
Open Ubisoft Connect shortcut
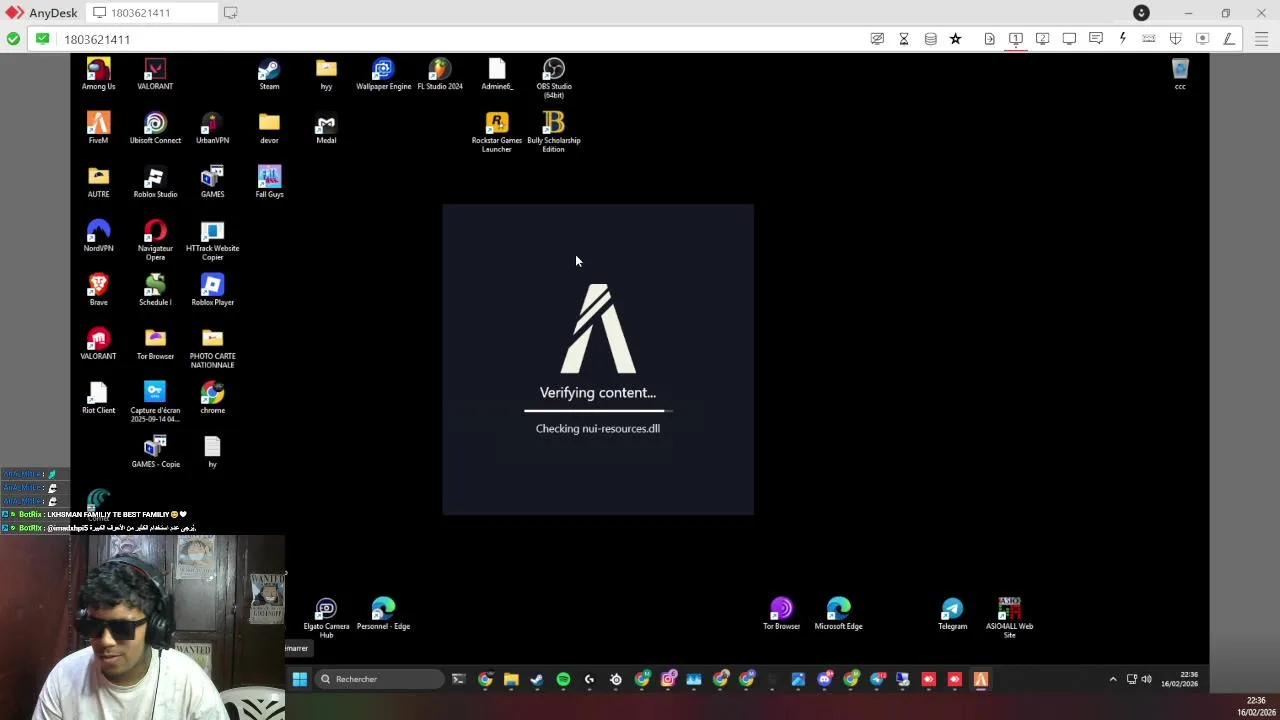(x=155, y=129)
